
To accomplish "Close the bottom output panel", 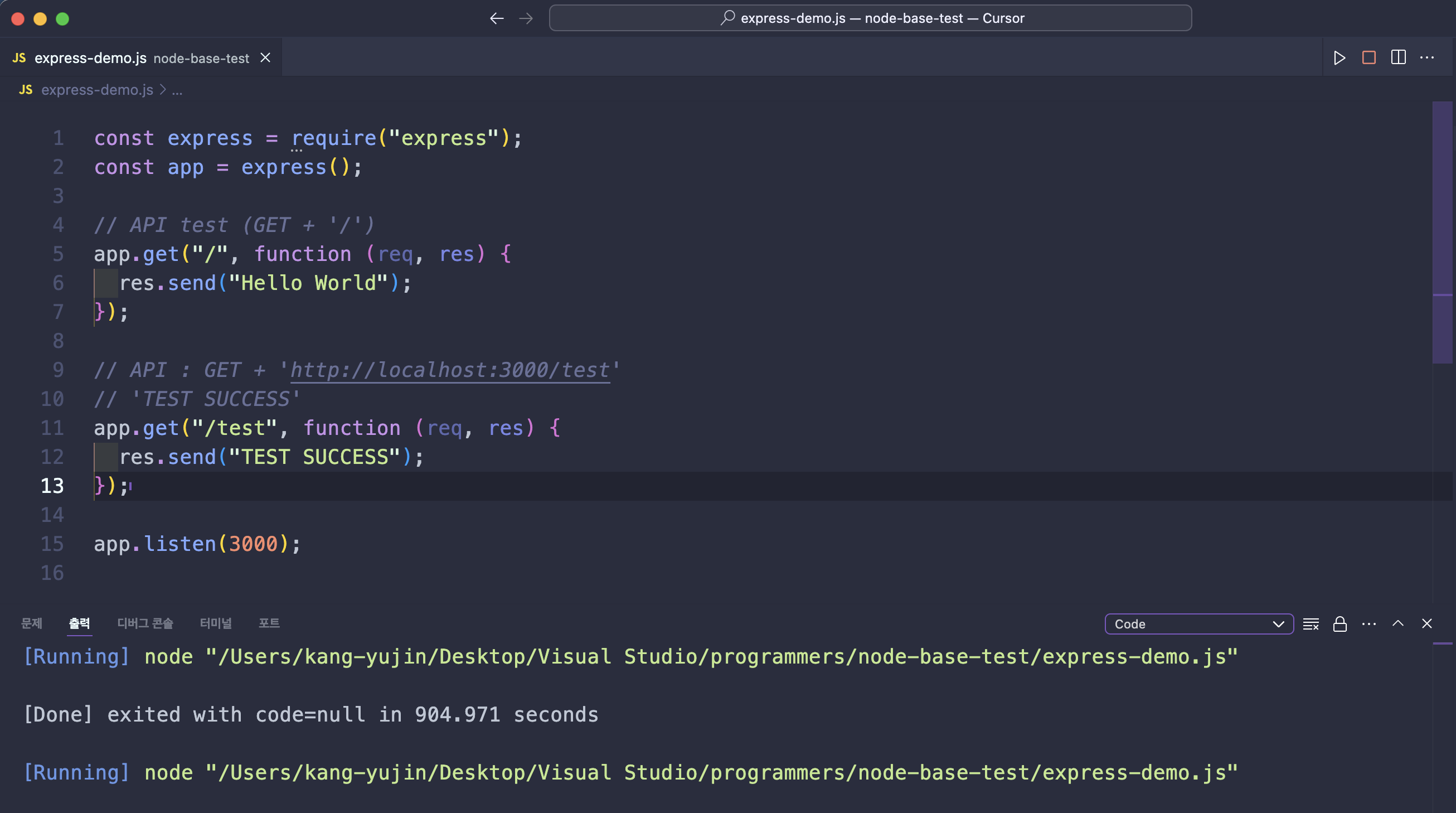I will (1426, 623).
